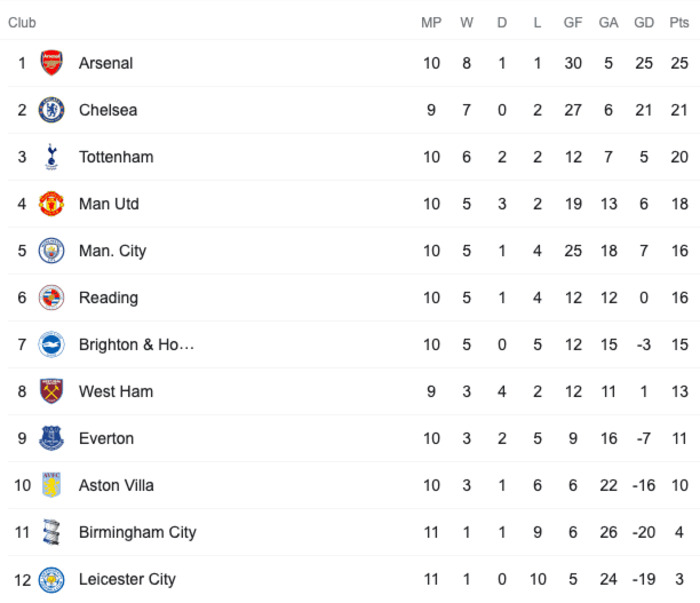700x603 pixels.
Task: Click the GD column header
Action: 644,22
